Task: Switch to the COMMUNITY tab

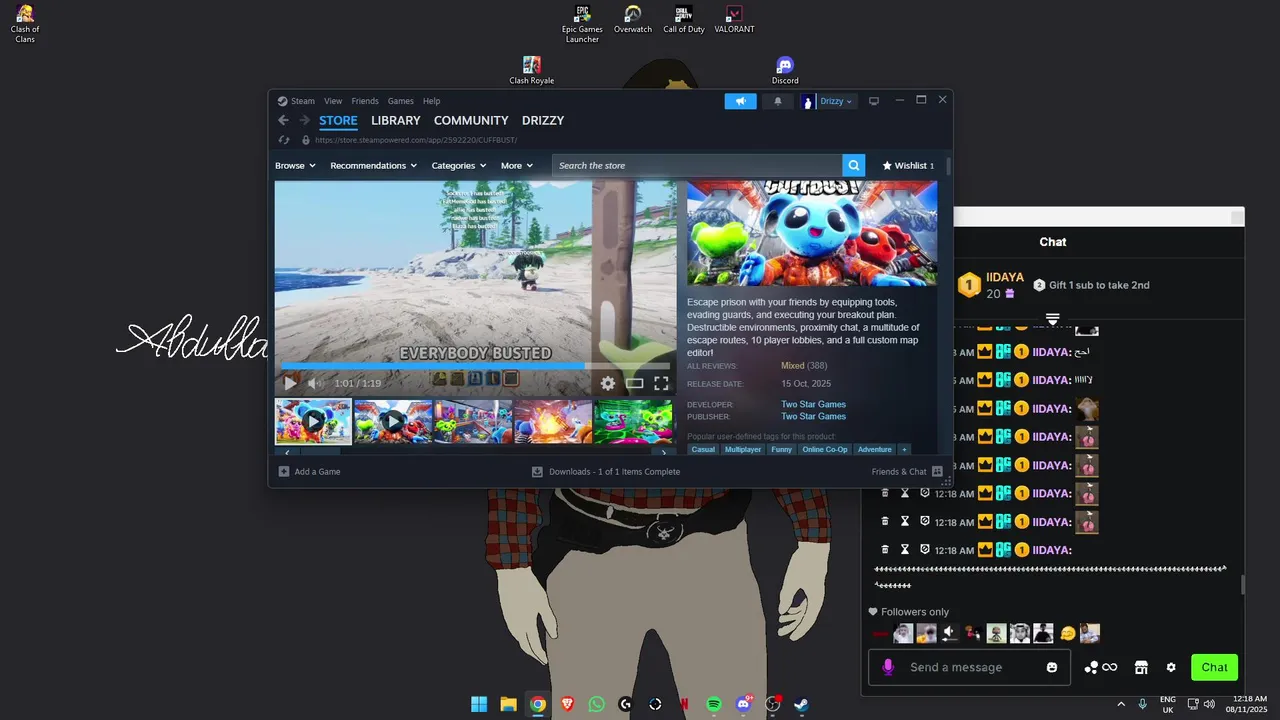Action: [x=471, y=120]
